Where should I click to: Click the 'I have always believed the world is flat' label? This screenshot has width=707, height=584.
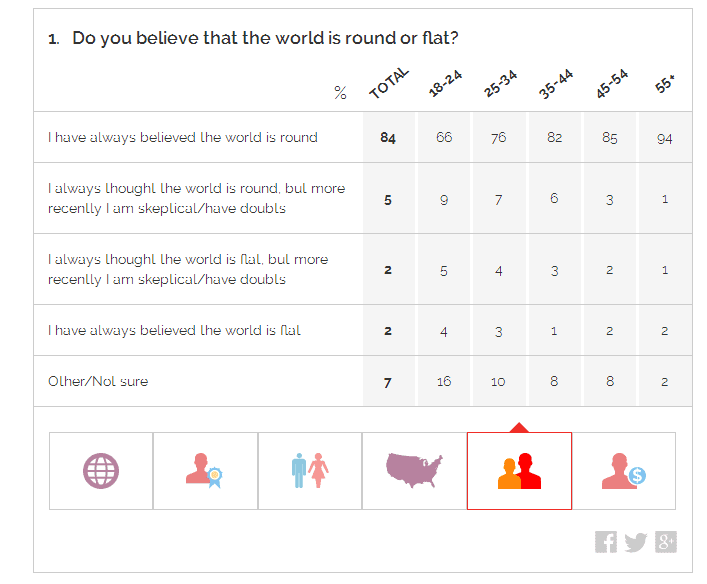click(174, 331)
